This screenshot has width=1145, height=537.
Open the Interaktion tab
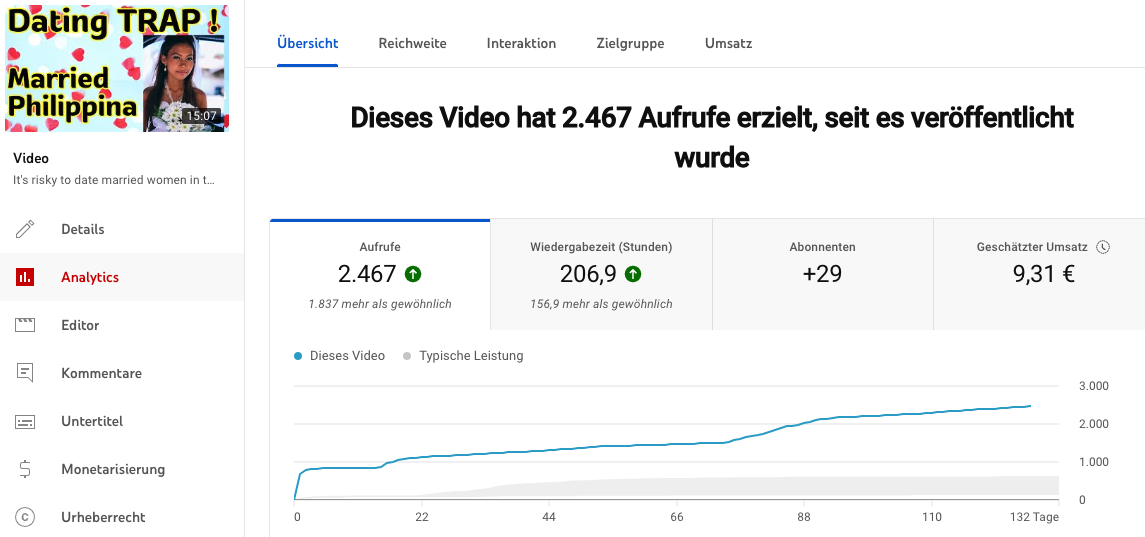(x=521, y=43)
